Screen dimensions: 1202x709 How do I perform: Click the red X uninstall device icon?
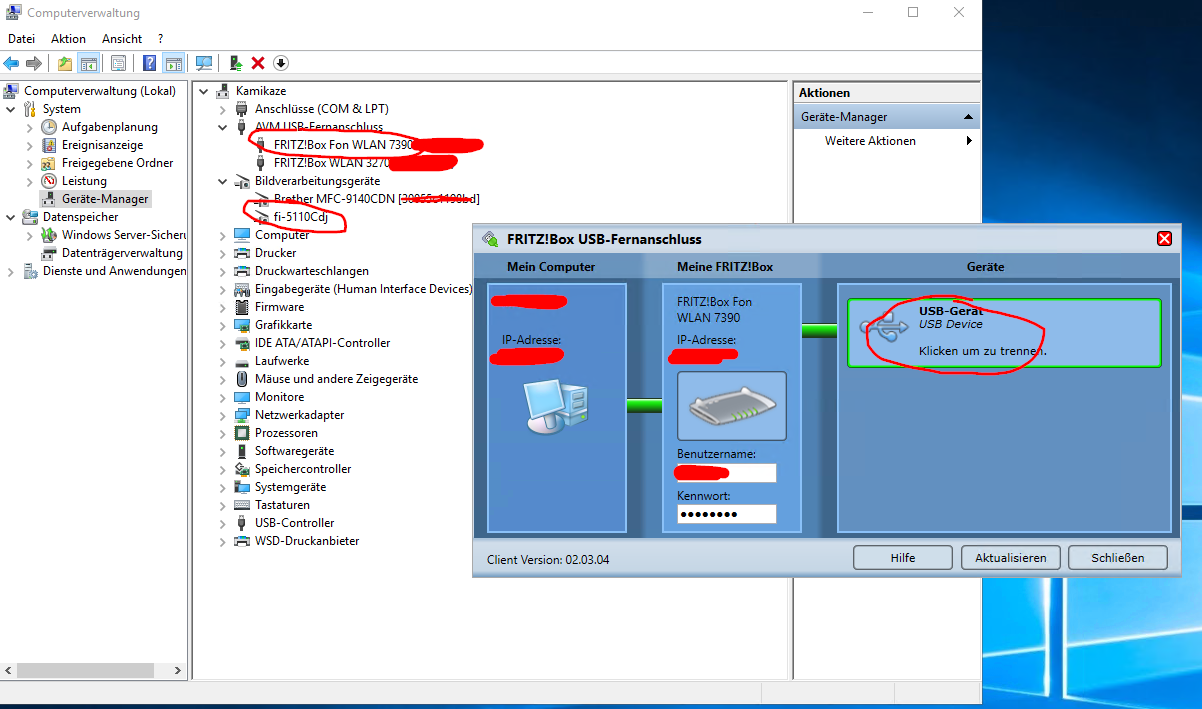point(258,63)
